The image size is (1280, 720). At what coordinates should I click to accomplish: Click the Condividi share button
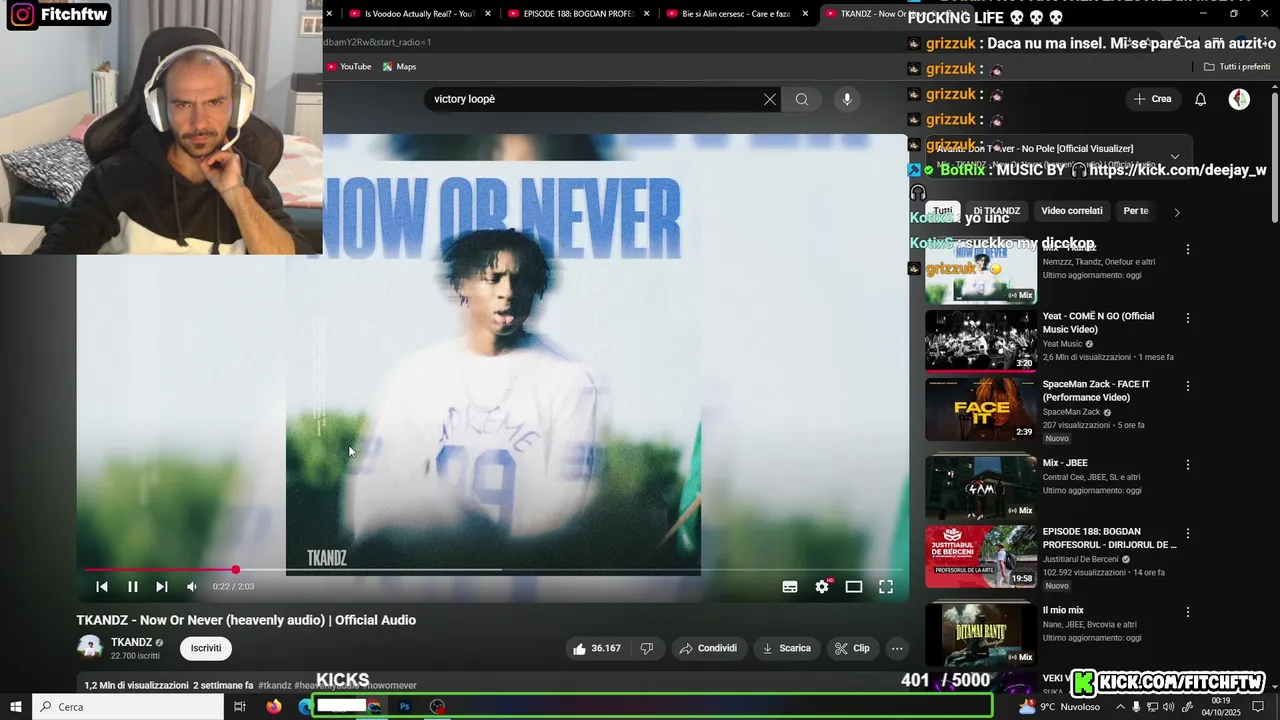coord(708,648)
